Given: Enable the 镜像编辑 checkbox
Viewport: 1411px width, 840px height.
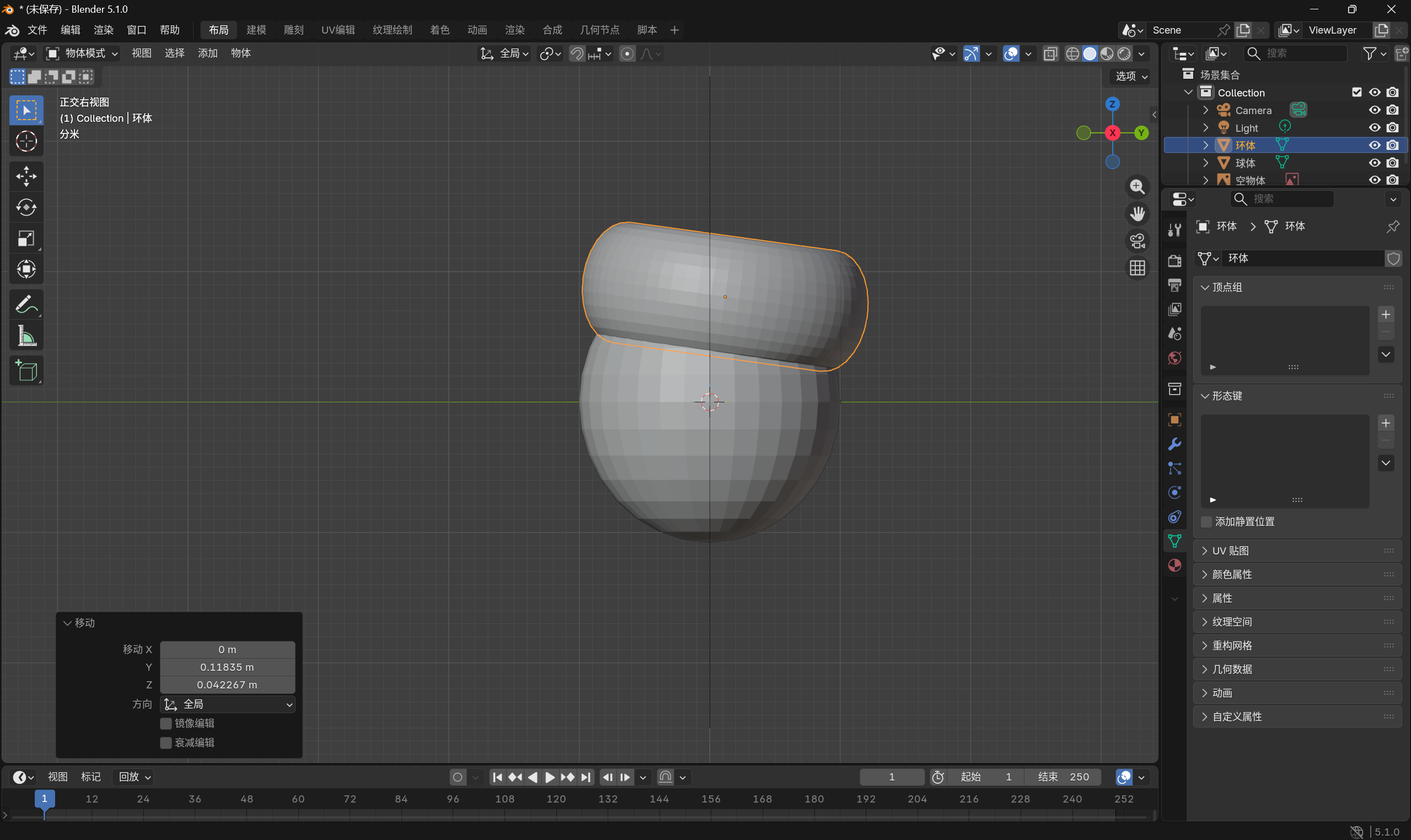Looking at the screenshot, I should [166, 723].
